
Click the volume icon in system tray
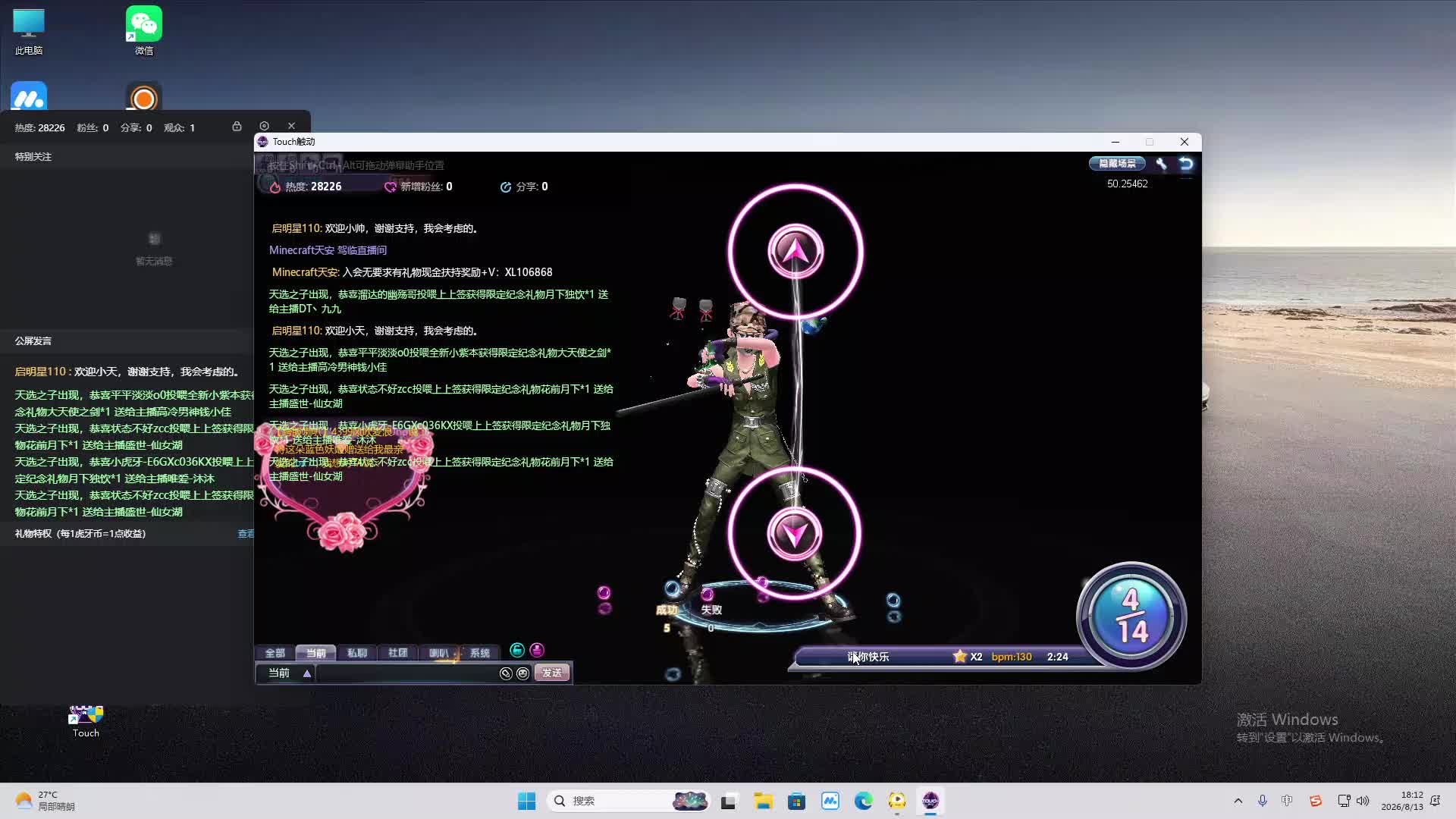[1363, 801]
